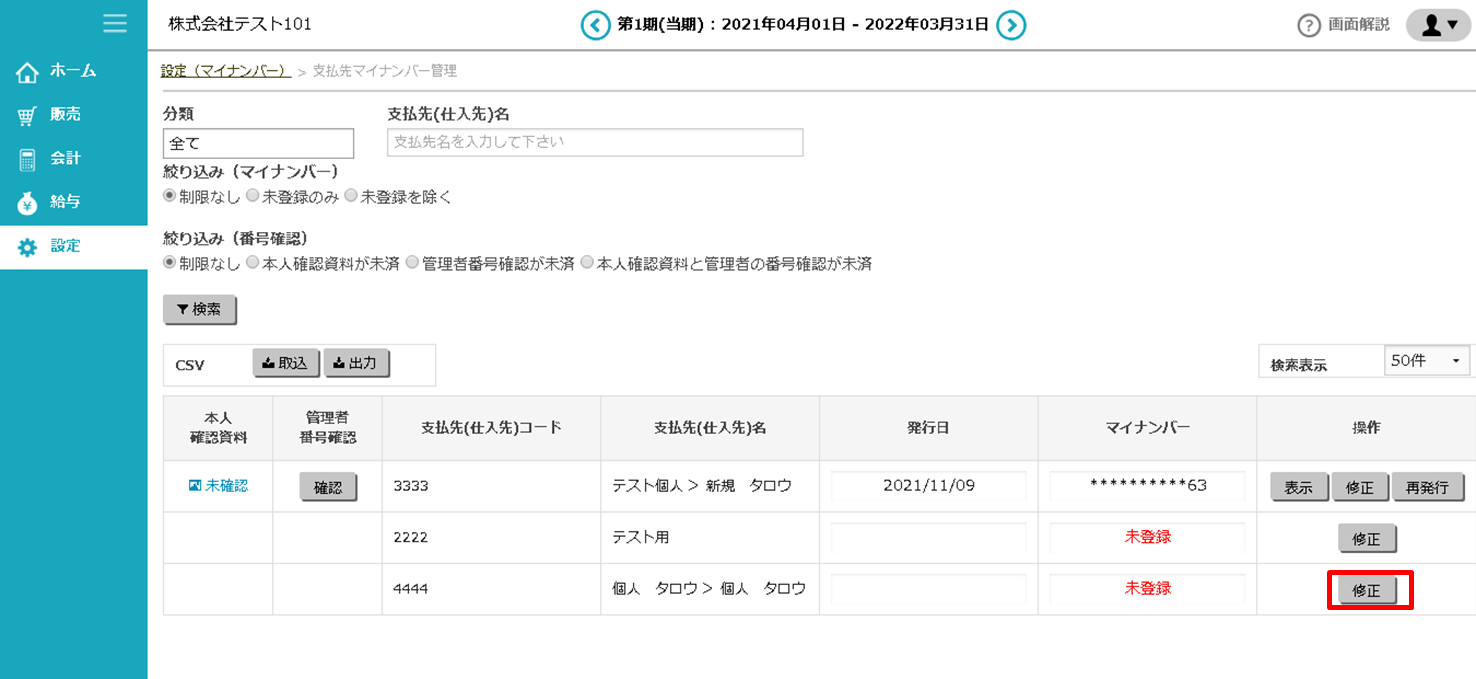Viewport: 1476px width, 679px height.
Task: Click the 画面解説 help question icon
Action: click(x=1310, y=26)
